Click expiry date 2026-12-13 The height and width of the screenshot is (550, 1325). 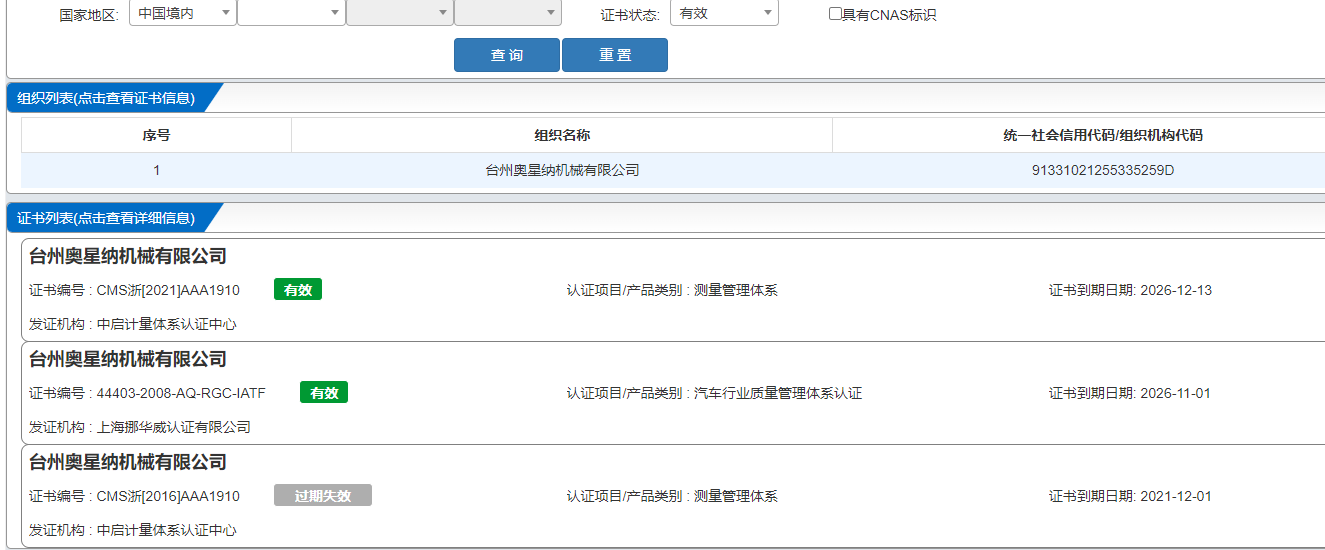pyautogui.click(x=1176, y=290)
